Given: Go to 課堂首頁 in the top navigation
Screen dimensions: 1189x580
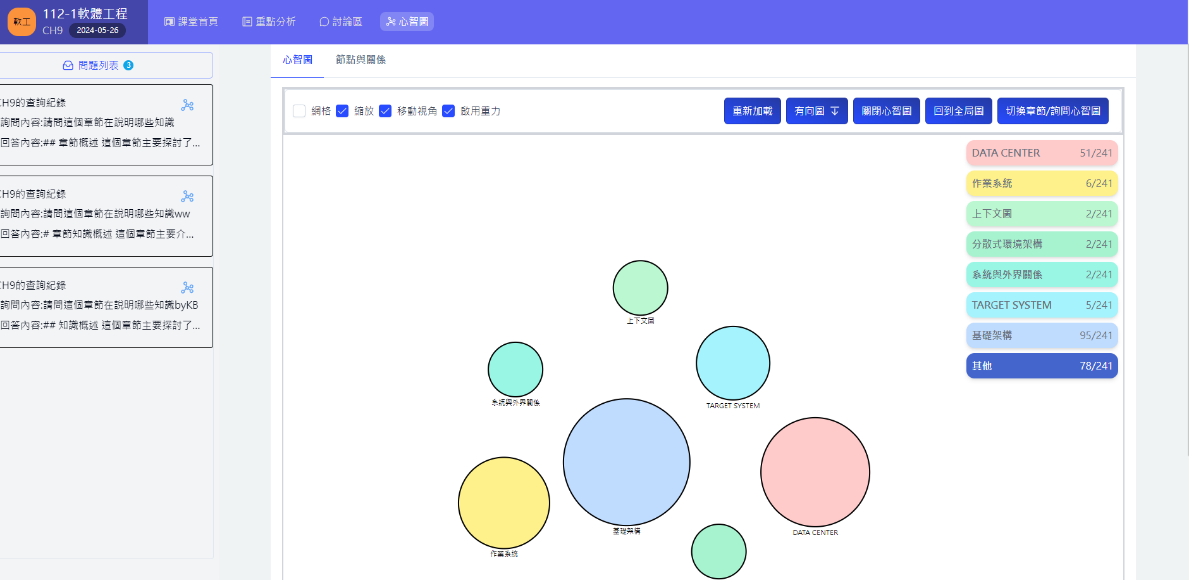Looking at the screenshot, I should 190,21.
